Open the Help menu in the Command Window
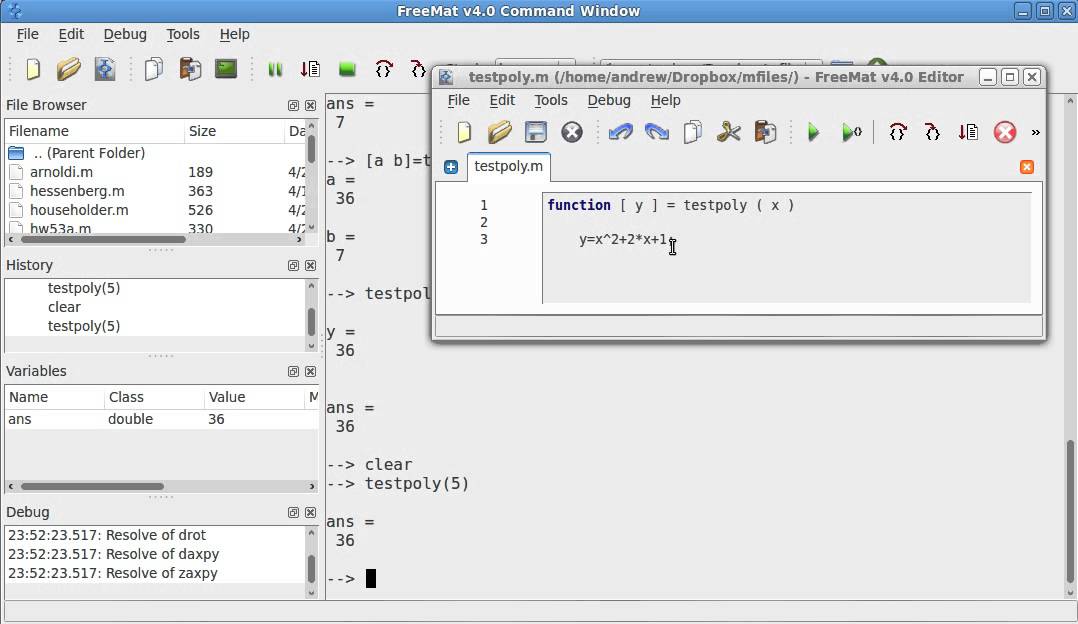Image resolution: width=1078 pixels, height=624 pixels. coord(234,34)
